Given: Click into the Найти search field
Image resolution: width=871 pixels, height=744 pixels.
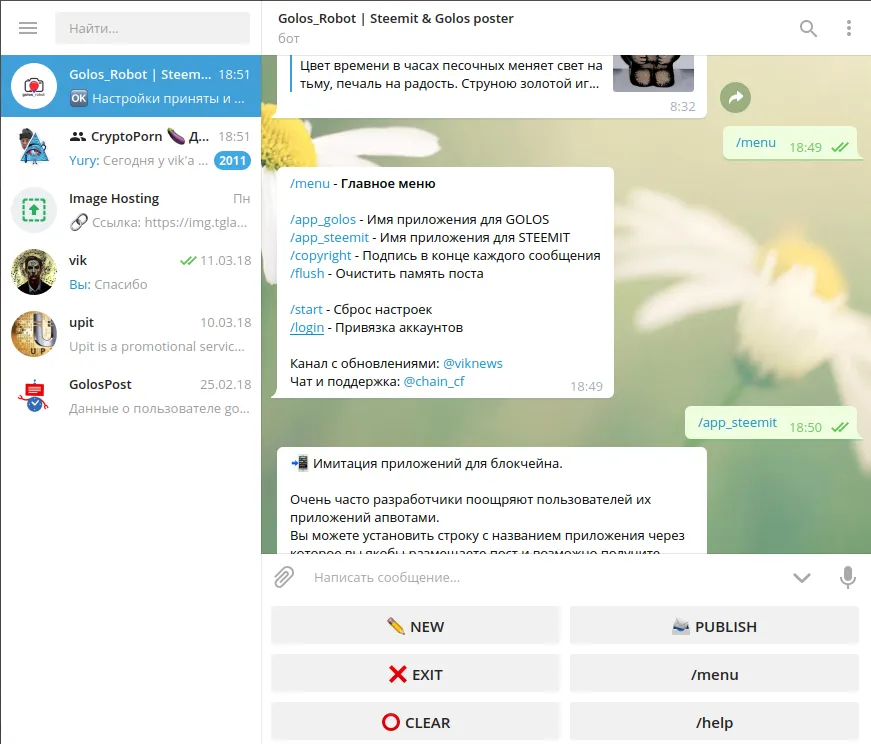Looking at the screenshot, I should pyautogui.click(x=152, y=28).
